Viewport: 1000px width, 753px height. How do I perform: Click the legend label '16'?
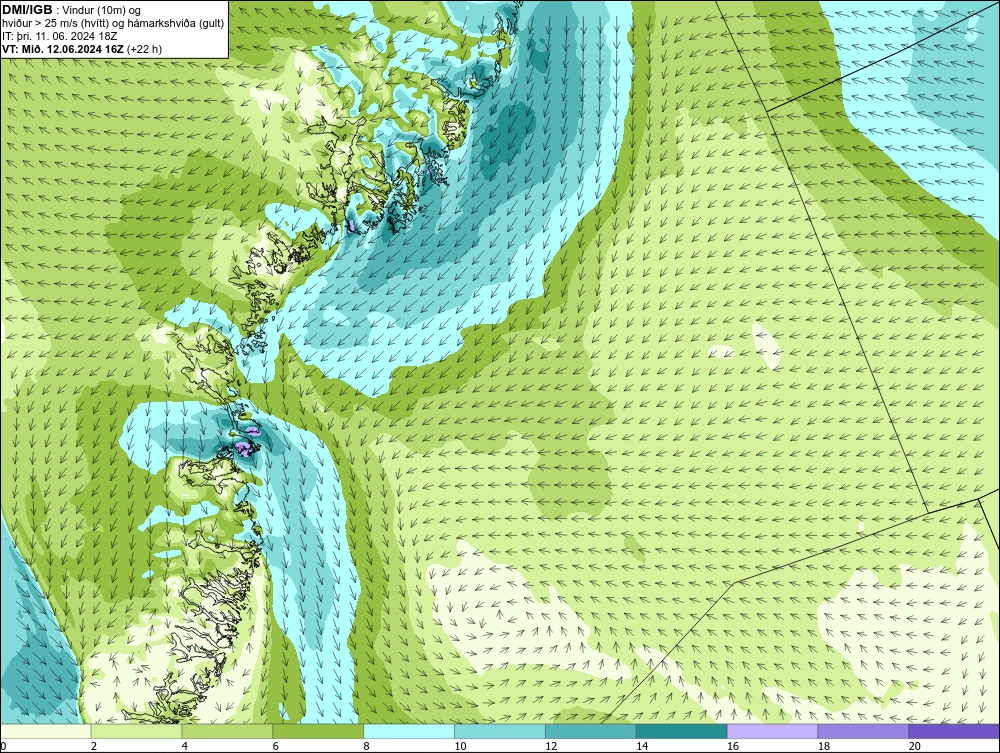(733, 746)
